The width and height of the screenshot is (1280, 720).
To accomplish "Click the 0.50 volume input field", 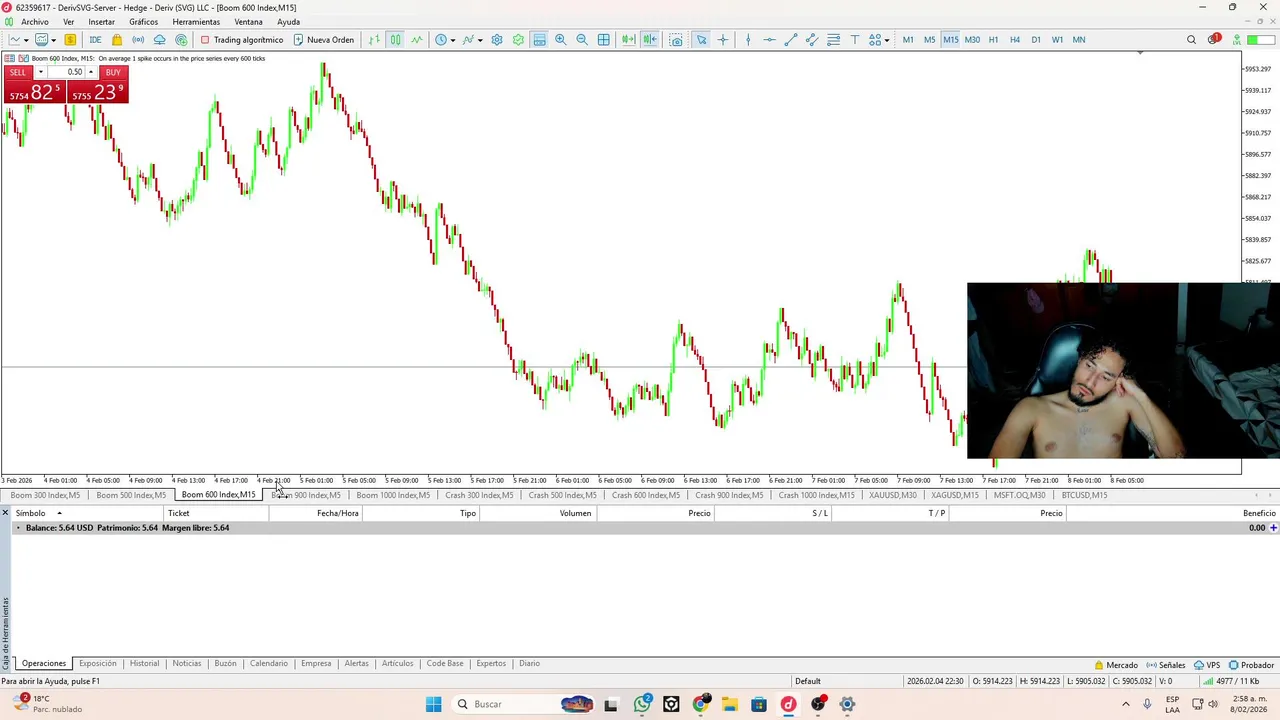I will pyautogui.click(x=66, y=72).
